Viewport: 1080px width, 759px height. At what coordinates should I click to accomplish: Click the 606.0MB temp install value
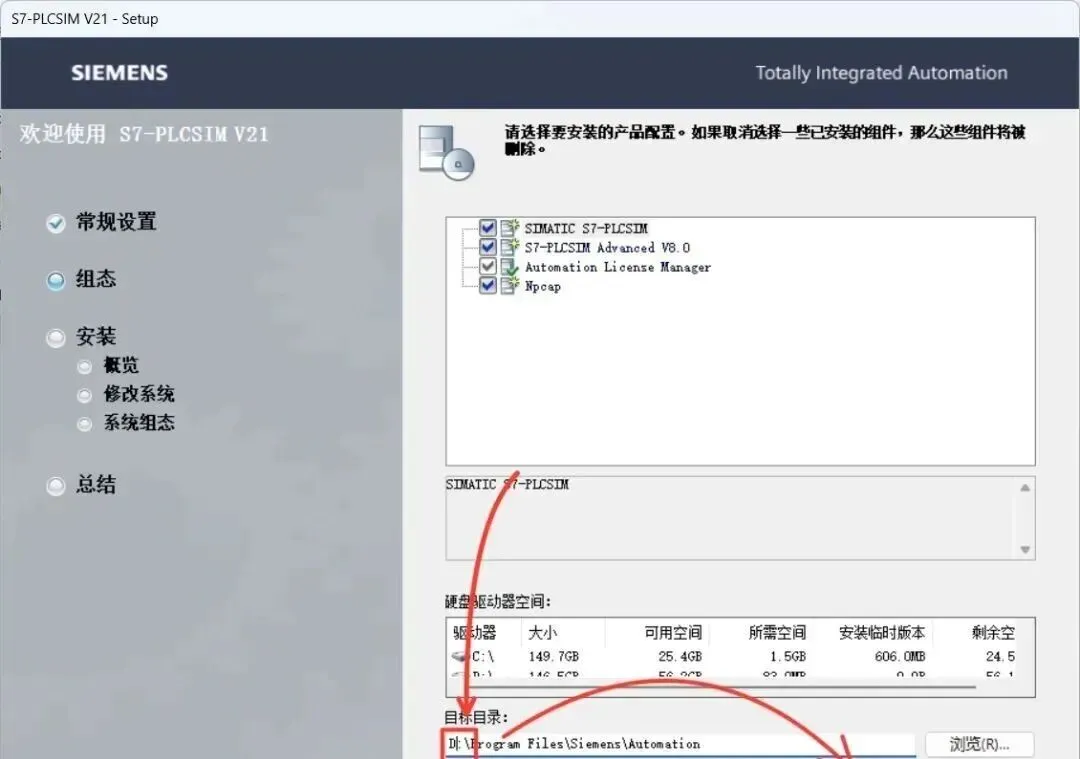(x=900, y=656)
